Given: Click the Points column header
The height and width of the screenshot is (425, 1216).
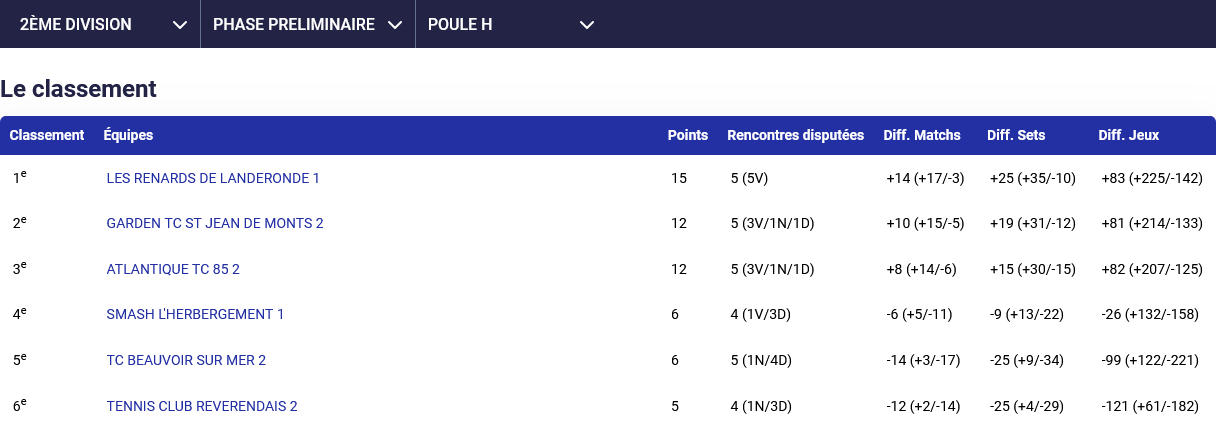Looking at the screenshot, I should (688, 135).
